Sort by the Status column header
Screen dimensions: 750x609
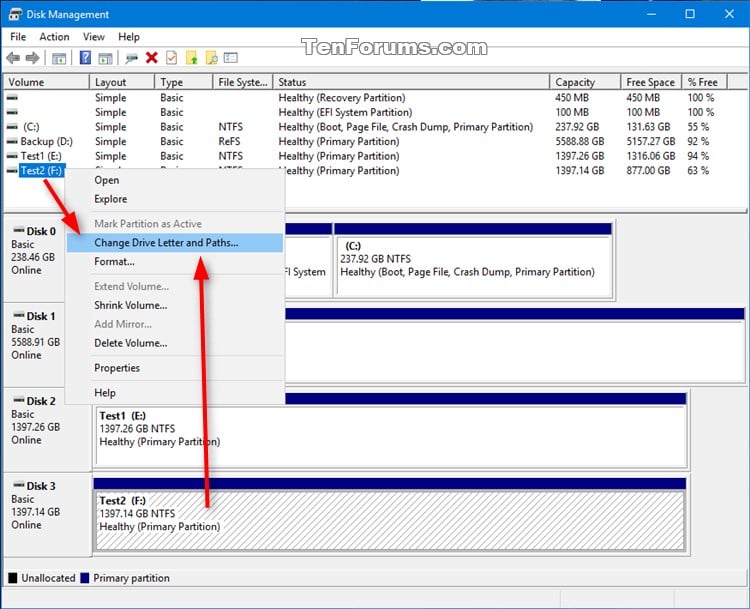tap(411, 82)
